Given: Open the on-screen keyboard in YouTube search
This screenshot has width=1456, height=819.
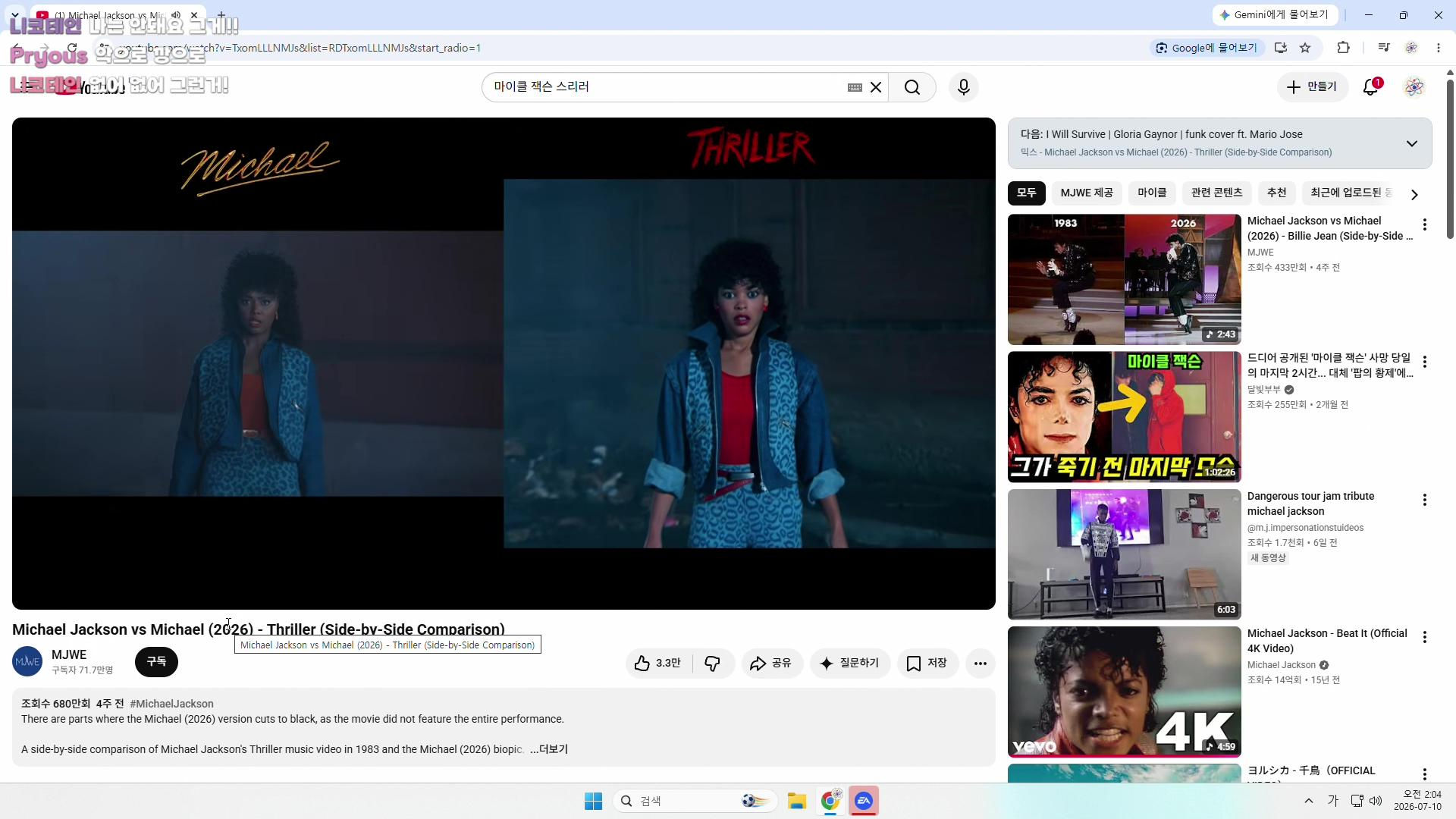Looking at the screenshot, I should click(855, 87).
